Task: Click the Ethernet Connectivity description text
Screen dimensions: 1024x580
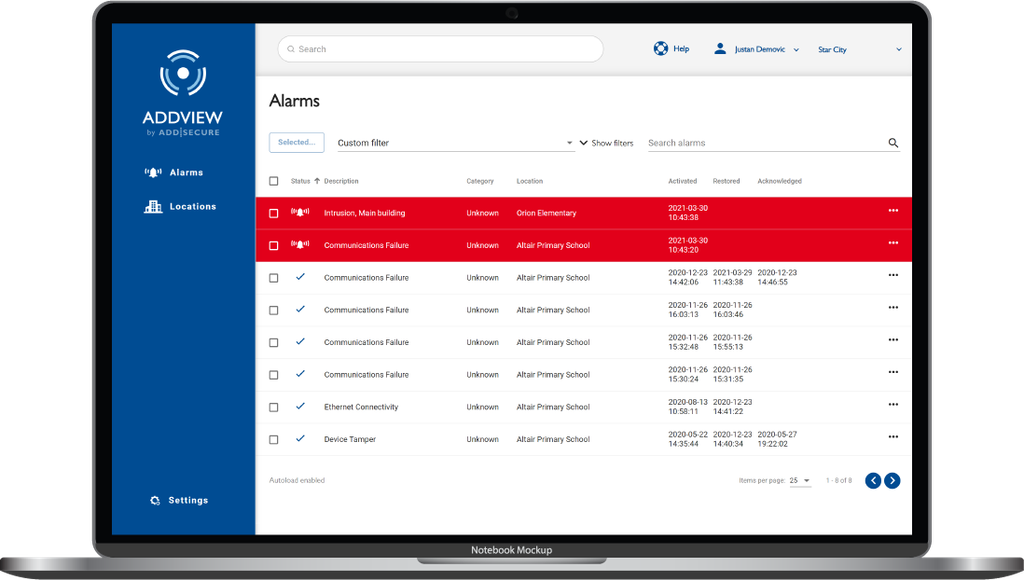Action: 361,407
